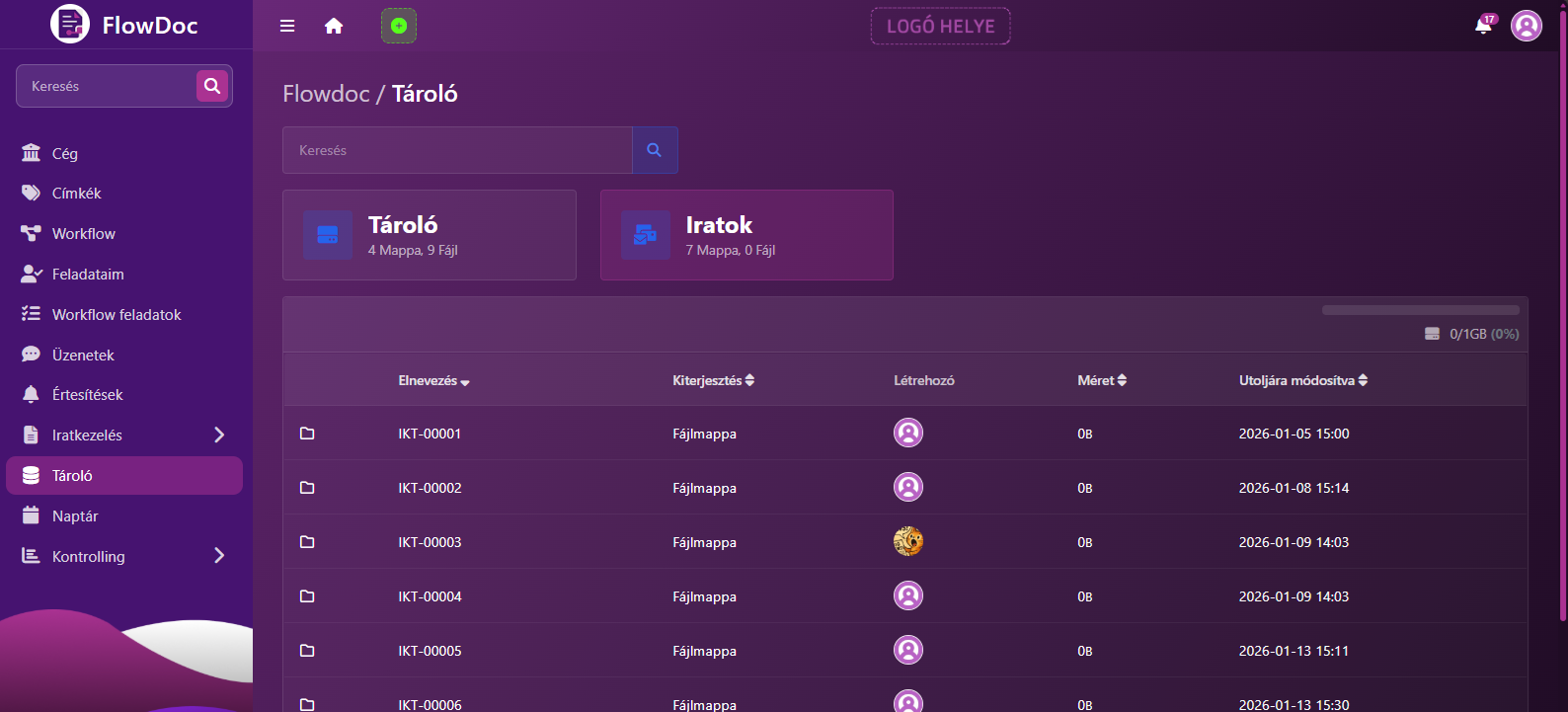The image size is (1568, 712).
Task: Expand the Kontrolling submenu
Action: coord(219,556)
